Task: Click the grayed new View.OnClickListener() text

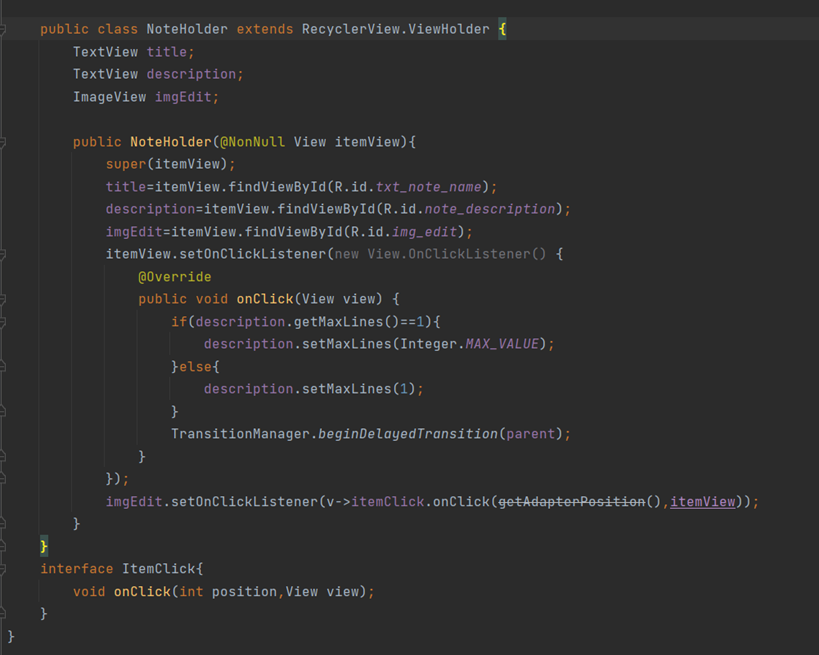Action: coord(440,254)
